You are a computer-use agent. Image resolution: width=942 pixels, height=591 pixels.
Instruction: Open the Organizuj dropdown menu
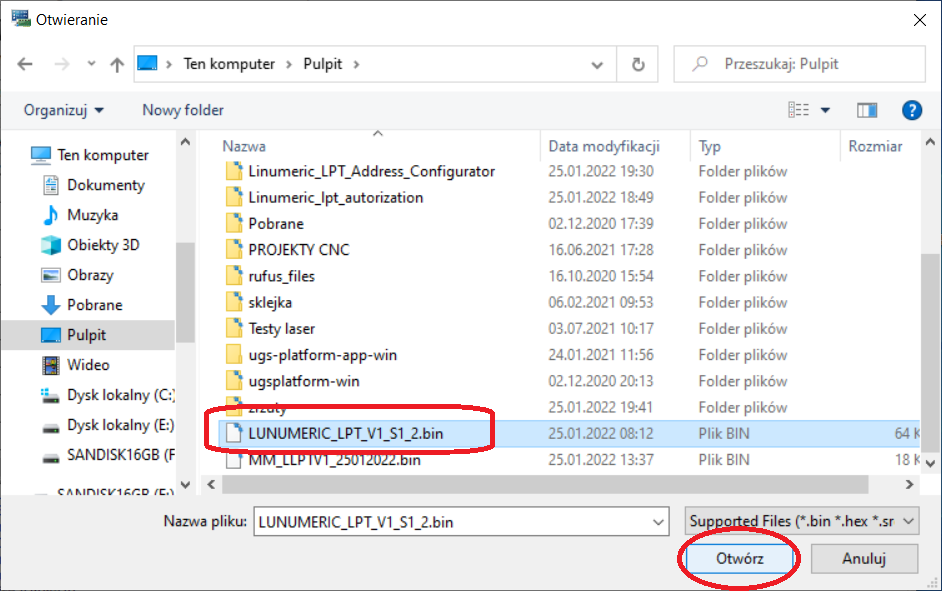[x=64, y=110]
